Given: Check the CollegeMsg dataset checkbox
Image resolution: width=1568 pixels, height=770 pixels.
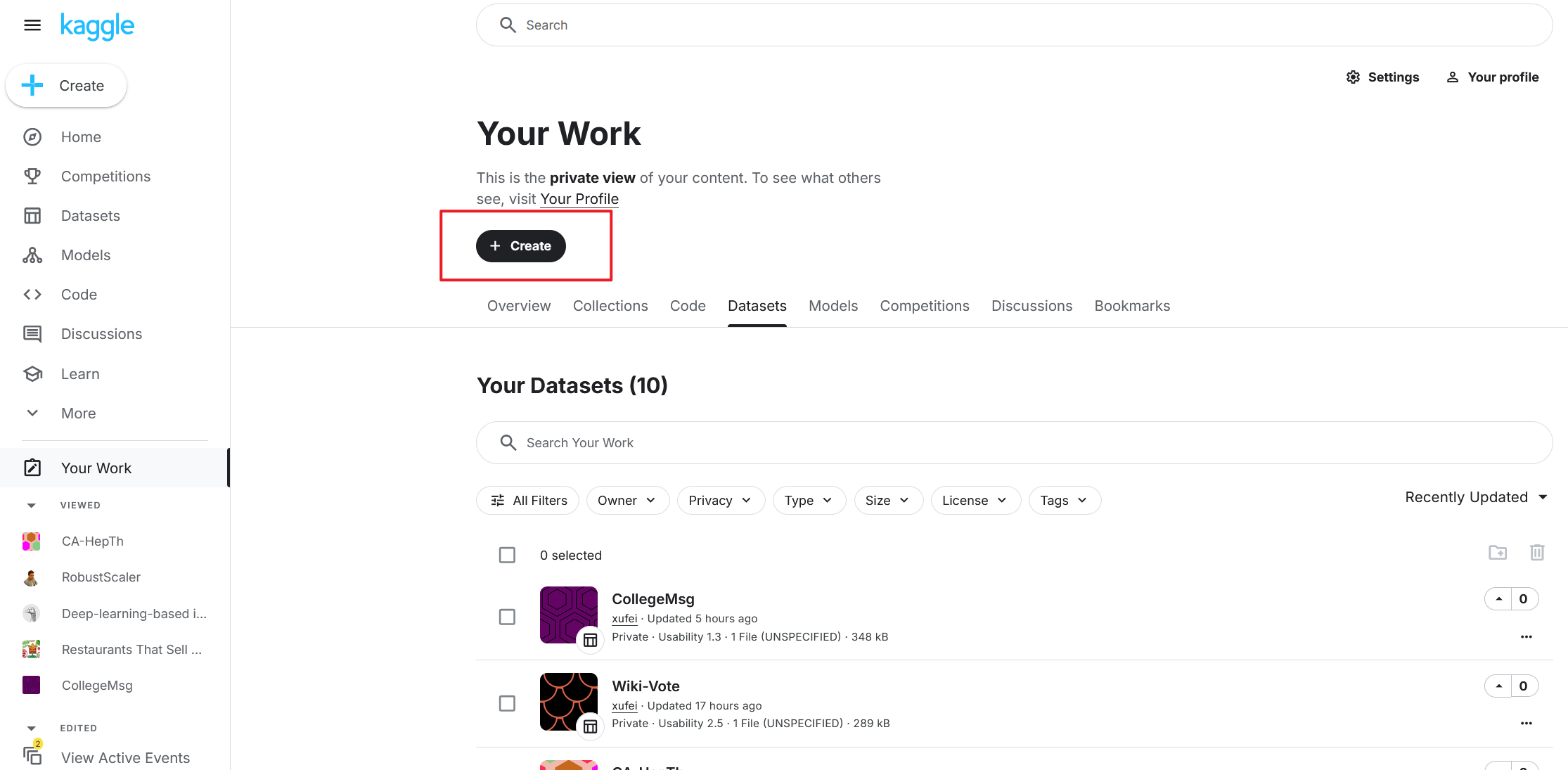Looking at the screenshot, I should click(x=507, y=617).
